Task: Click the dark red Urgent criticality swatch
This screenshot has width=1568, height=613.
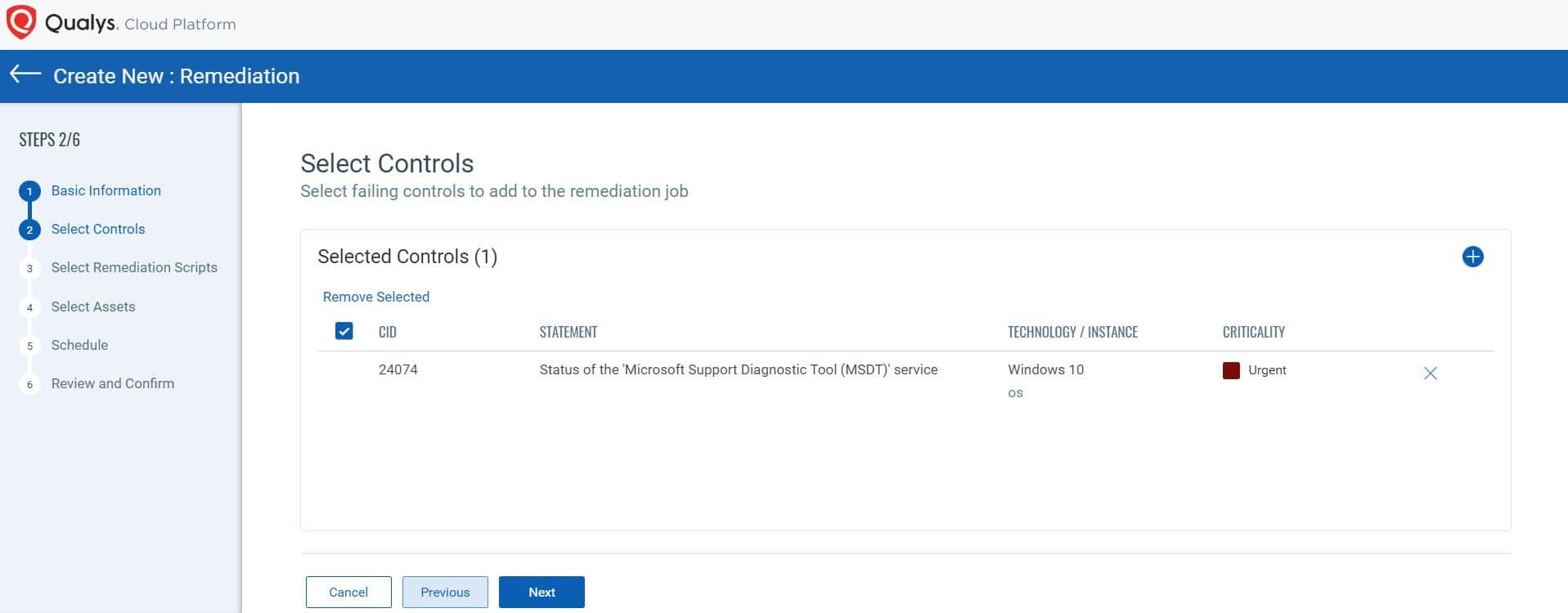Action: point(1231,370)
